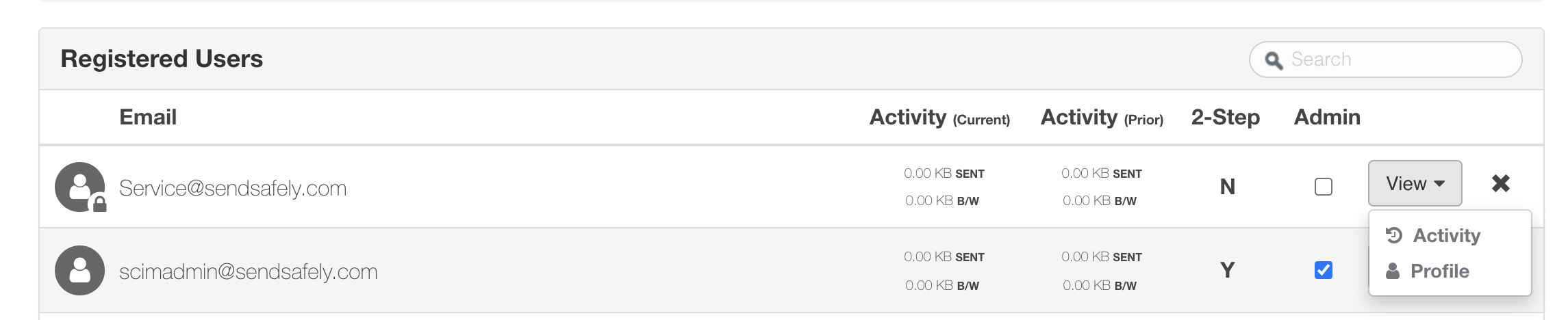Open the View dropdown for Service user
The height and width of the screenshot is (320, 1568).
pyautogui.click(x=1415, y=183)
